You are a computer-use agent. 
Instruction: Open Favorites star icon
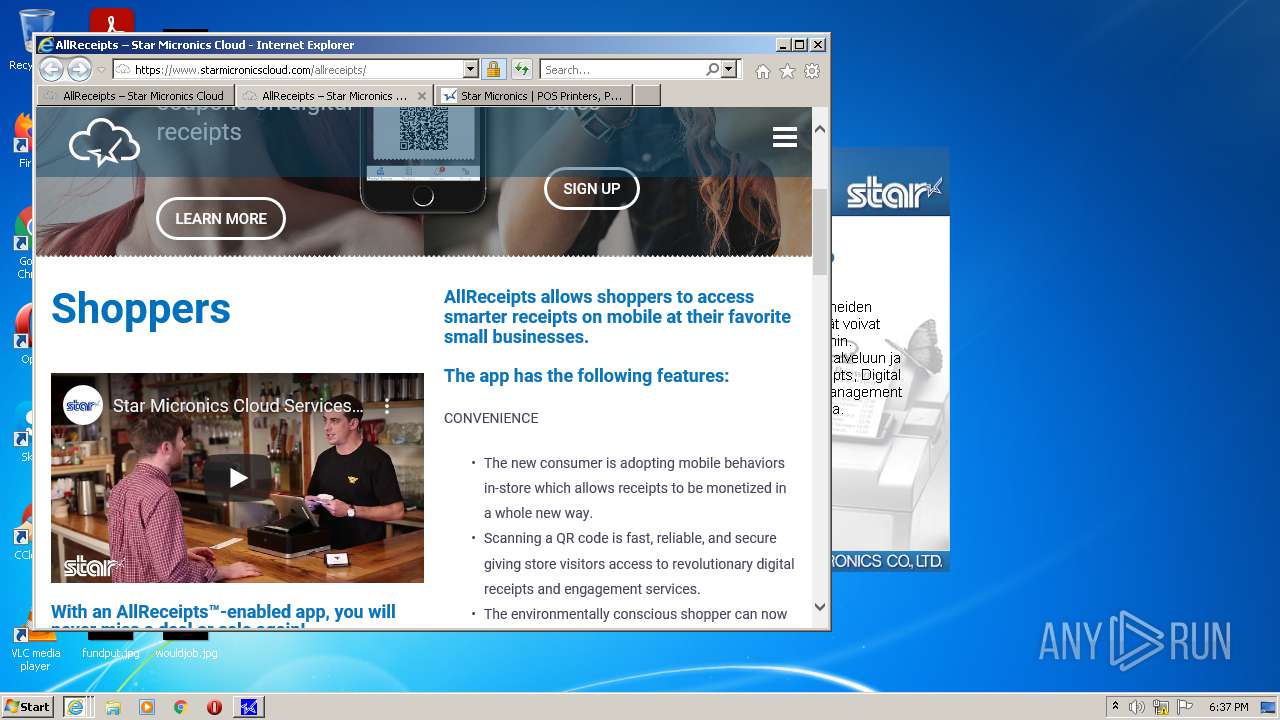click(x=787, y=71)
